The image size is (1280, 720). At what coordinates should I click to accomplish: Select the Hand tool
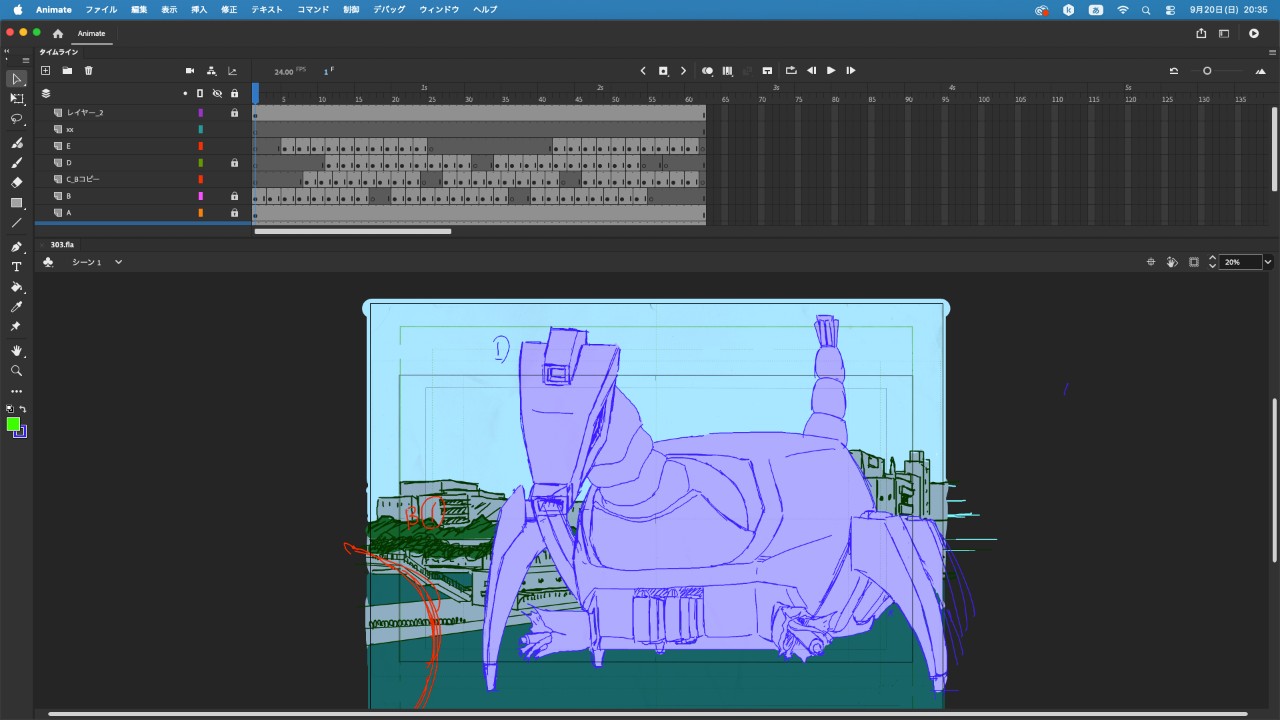tap(17, 351)
